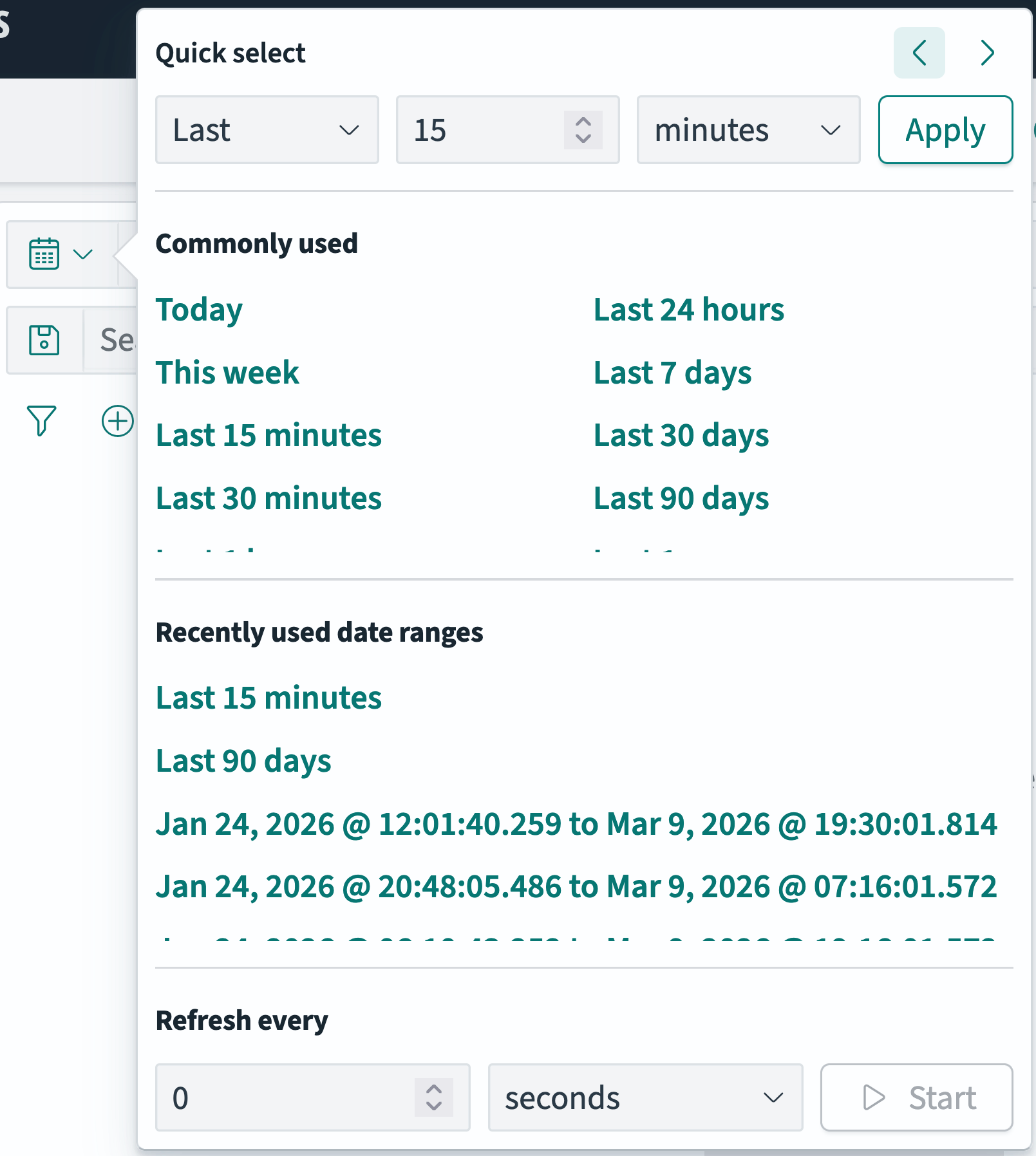This screenshot has height=1156, width=1036.
Task: Select This week range
Action: (227, 373)
